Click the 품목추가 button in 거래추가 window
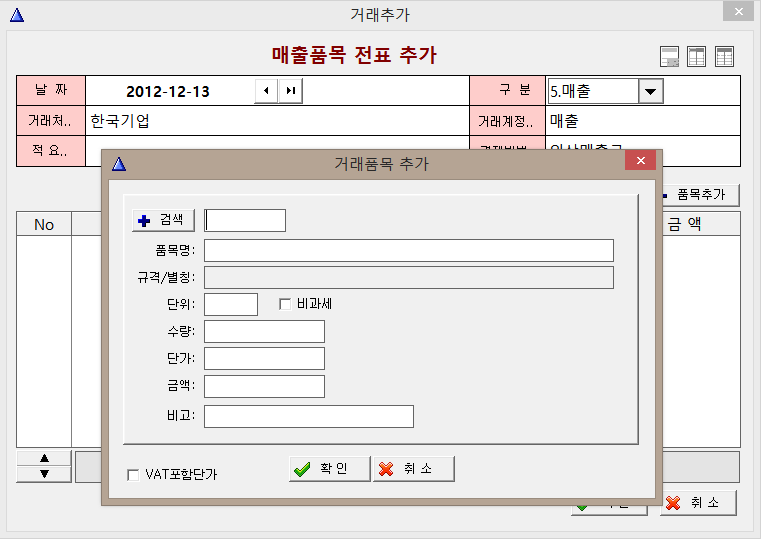761x539 pixels. coord(701,195)
